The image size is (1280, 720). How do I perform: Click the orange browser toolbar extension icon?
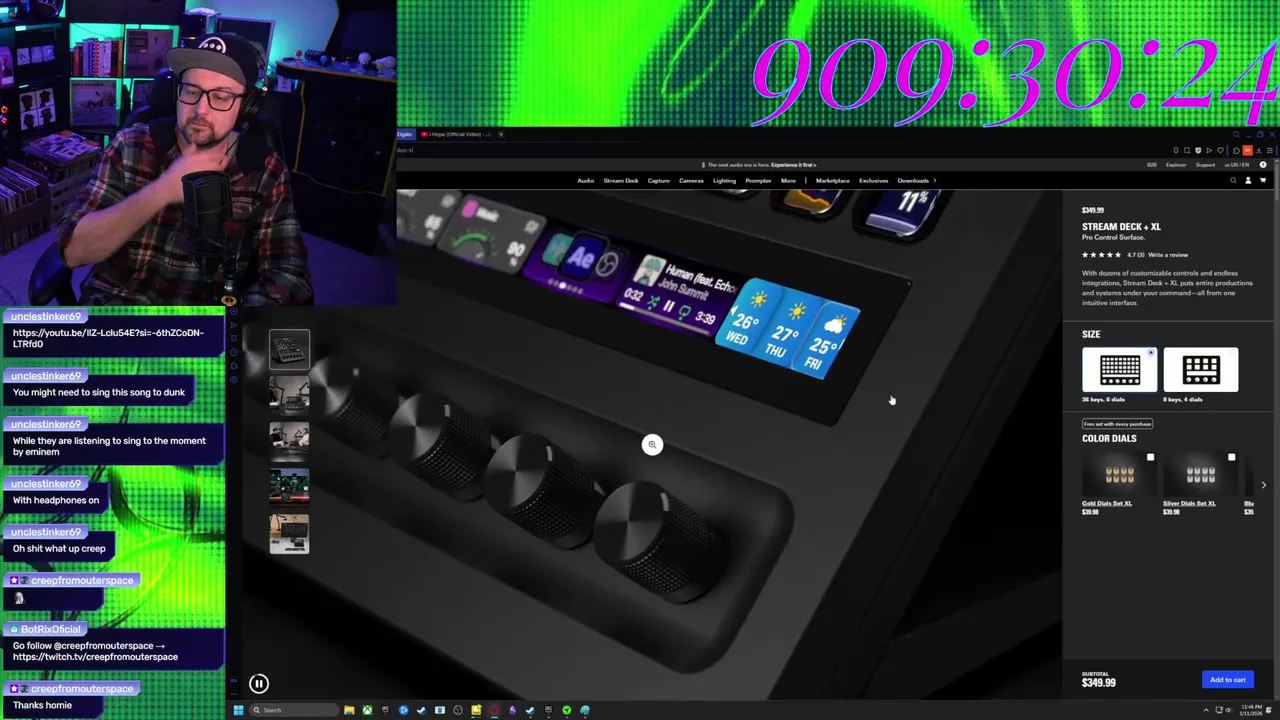point(1247,150)
